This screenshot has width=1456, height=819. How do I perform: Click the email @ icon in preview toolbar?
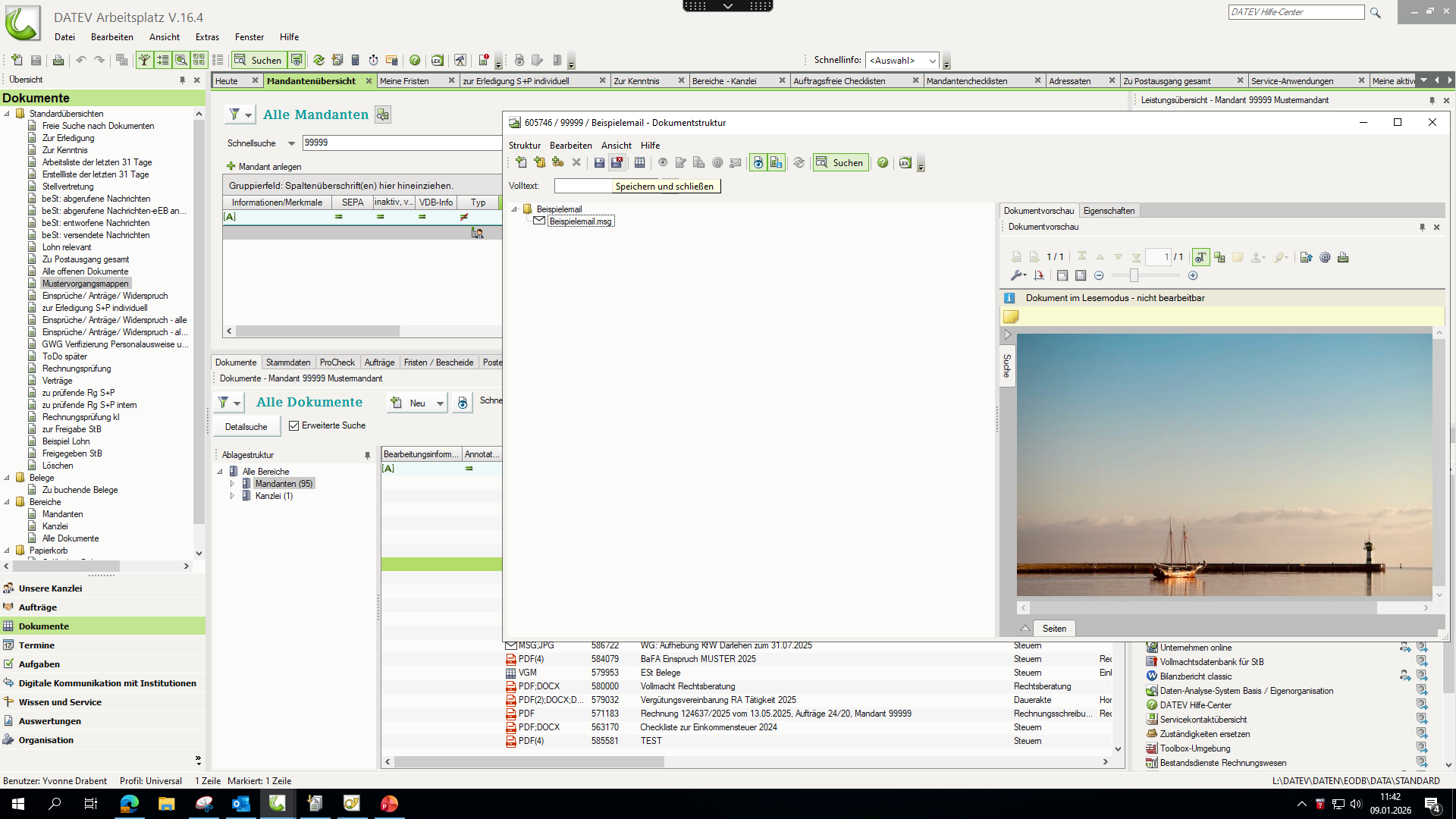1325,258
